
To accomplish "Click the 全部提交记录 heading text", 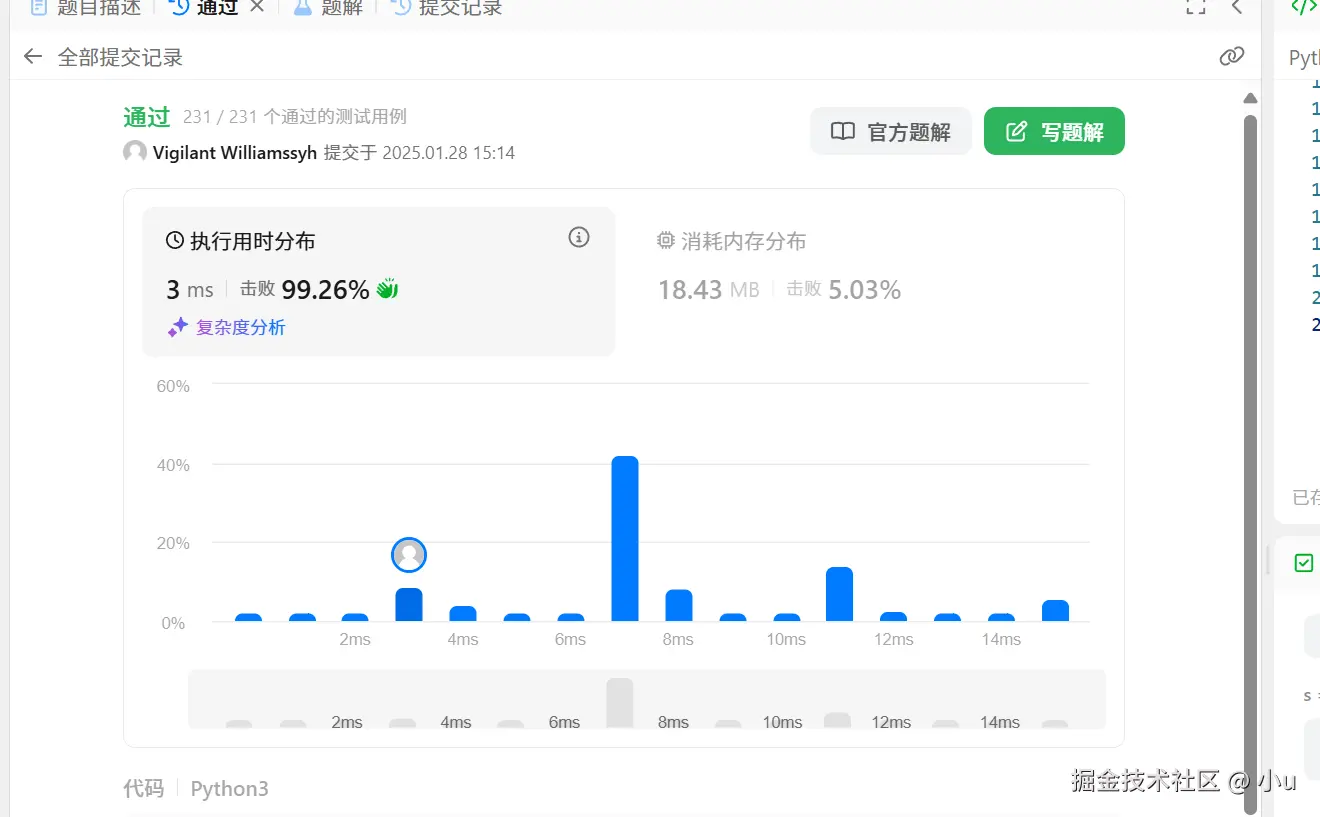I will tap(120, 57).
